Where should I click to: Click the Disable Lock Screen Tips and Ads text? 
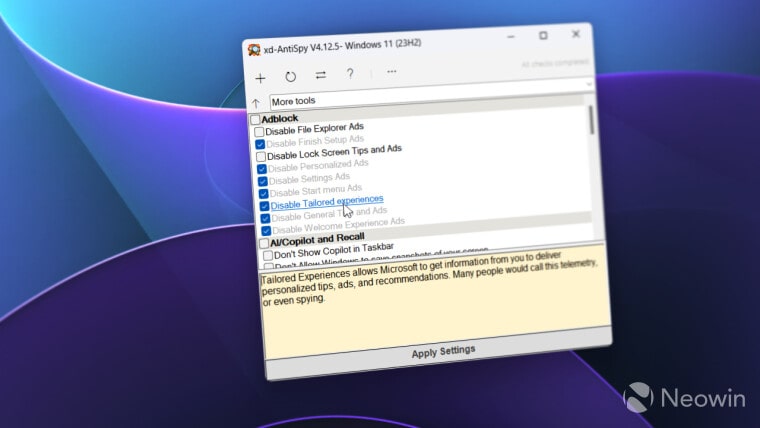coord(334,152)
